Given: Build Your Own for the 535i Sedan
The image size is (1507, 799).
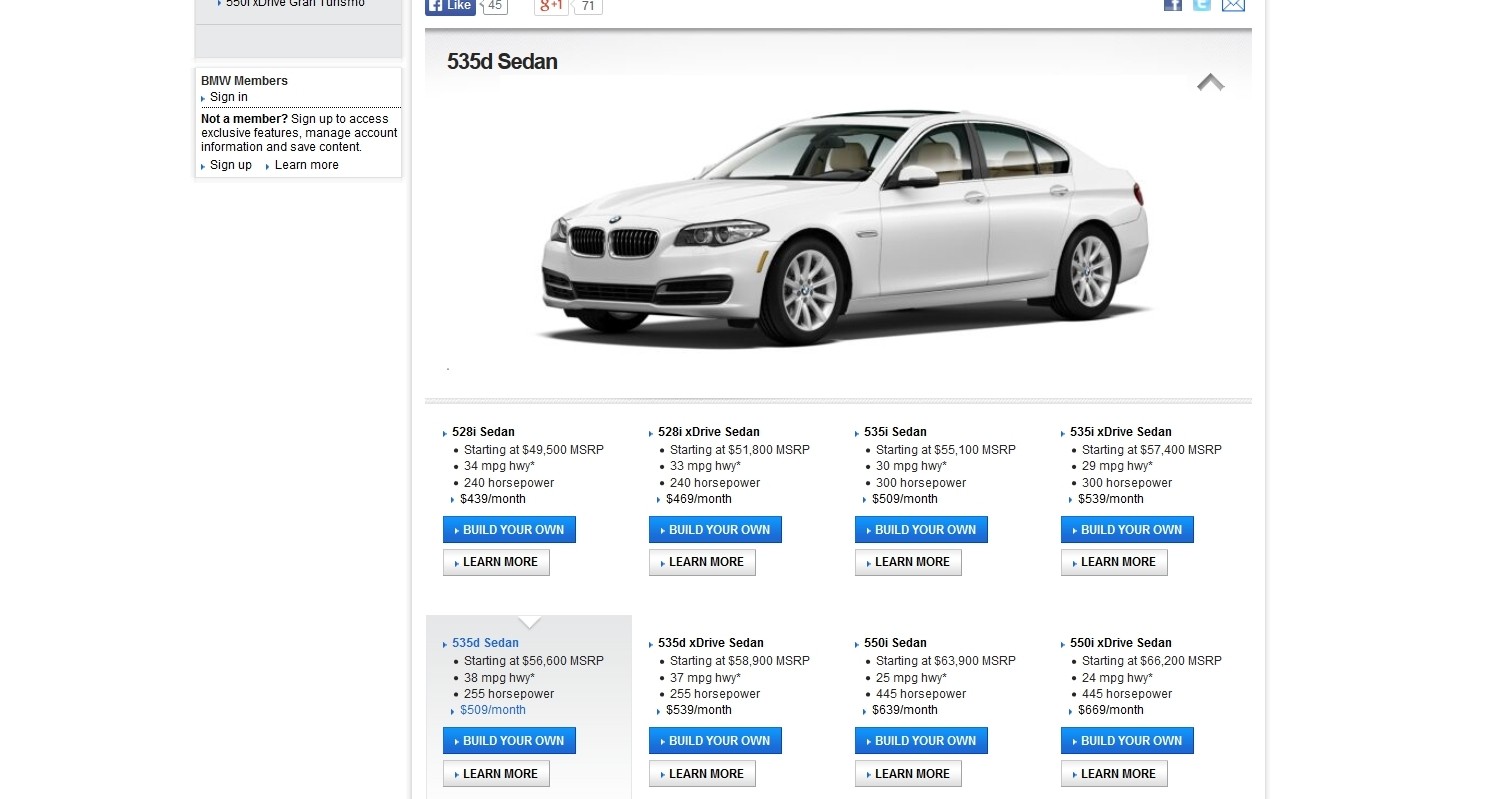Looking at the screenshot, I should pos(921,530).
